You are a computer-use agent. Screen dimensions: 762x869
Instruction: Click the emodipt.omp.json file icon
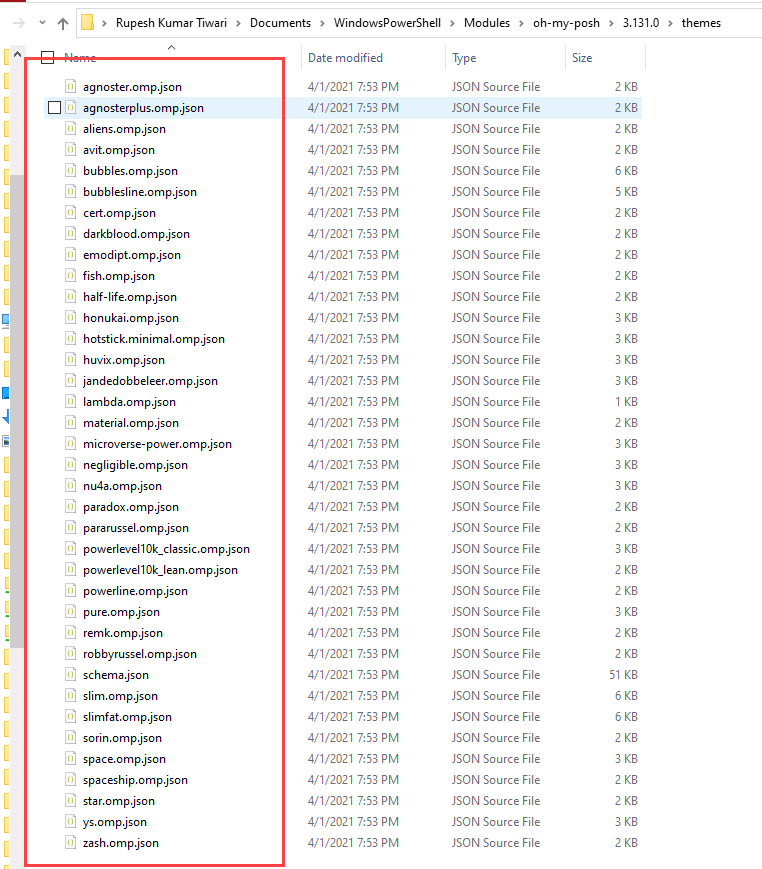(x=70, y=255)
